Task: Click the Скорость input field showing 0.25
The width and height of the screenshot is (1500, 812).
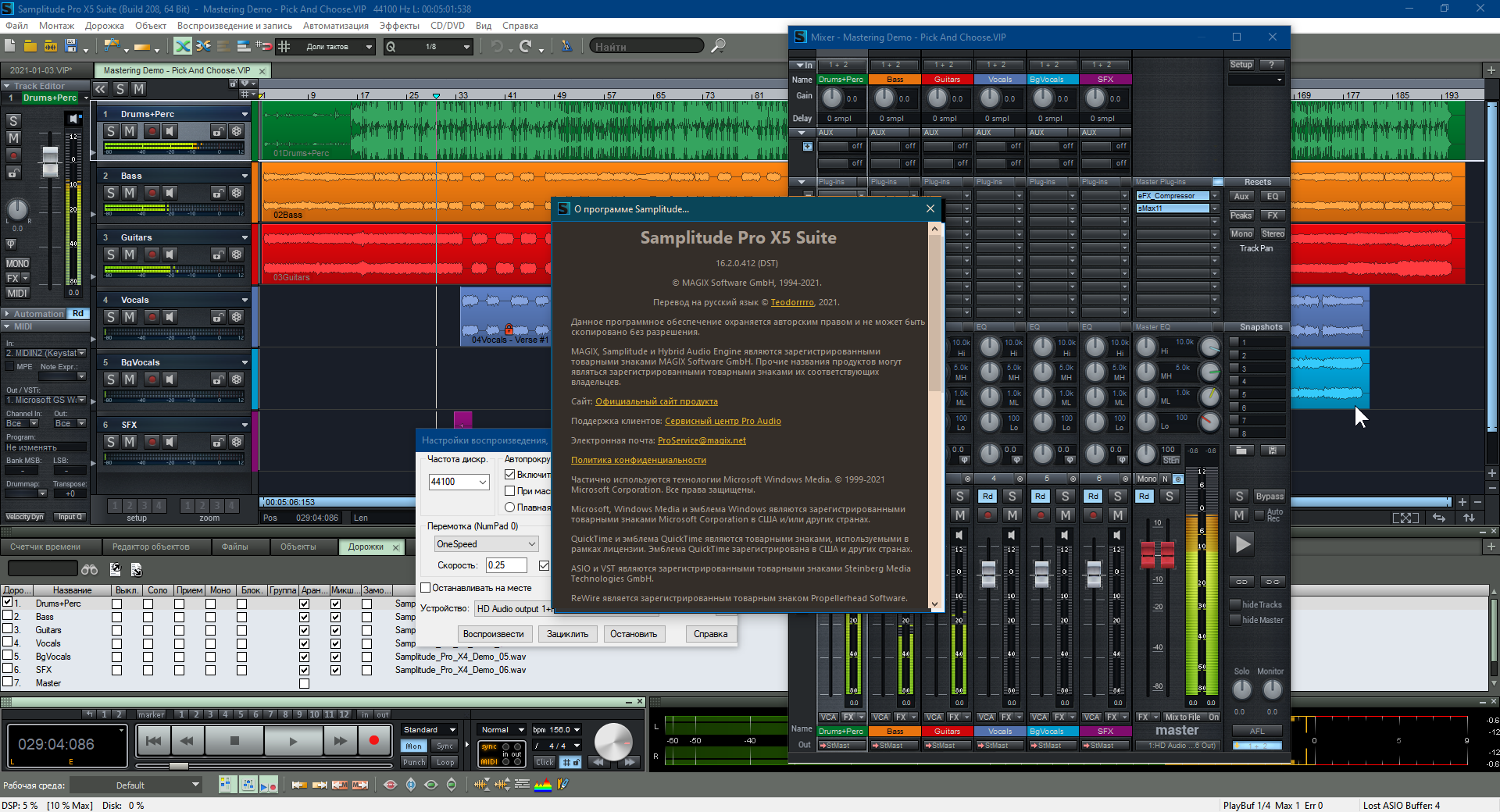Action: tap(506, 565)
